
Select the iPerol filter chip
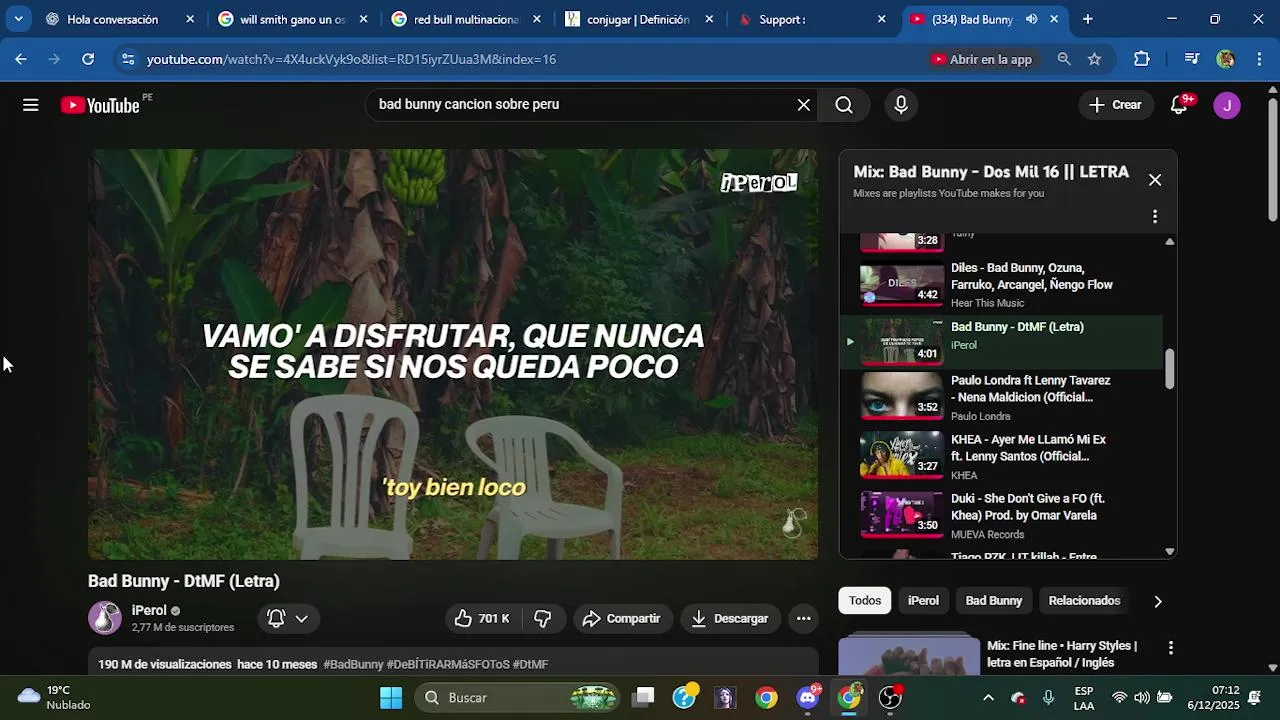(923, 601)
